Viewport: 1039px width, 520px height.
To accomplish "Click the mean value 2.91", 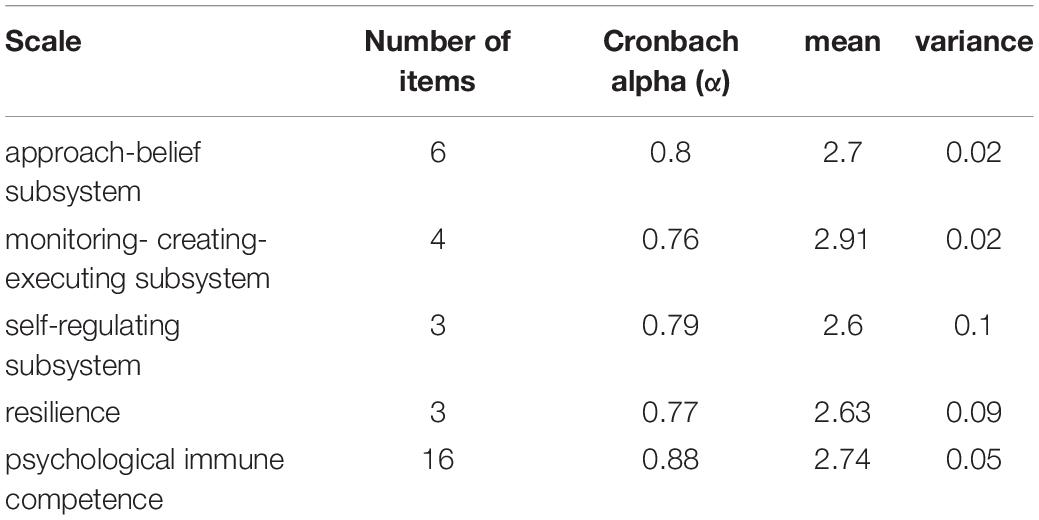I will pyautogui.click(x=842, y=239).
